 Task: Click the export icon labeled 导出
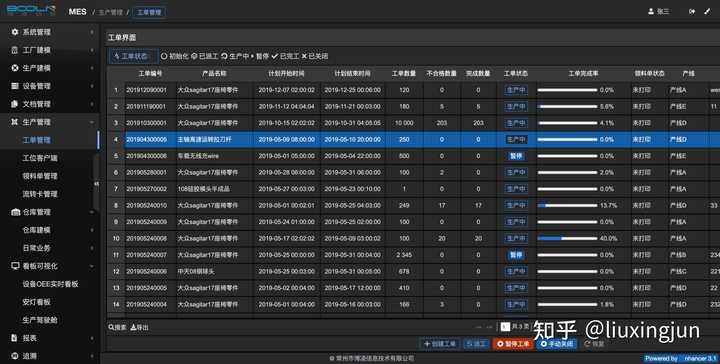click(x=133, y=327)
